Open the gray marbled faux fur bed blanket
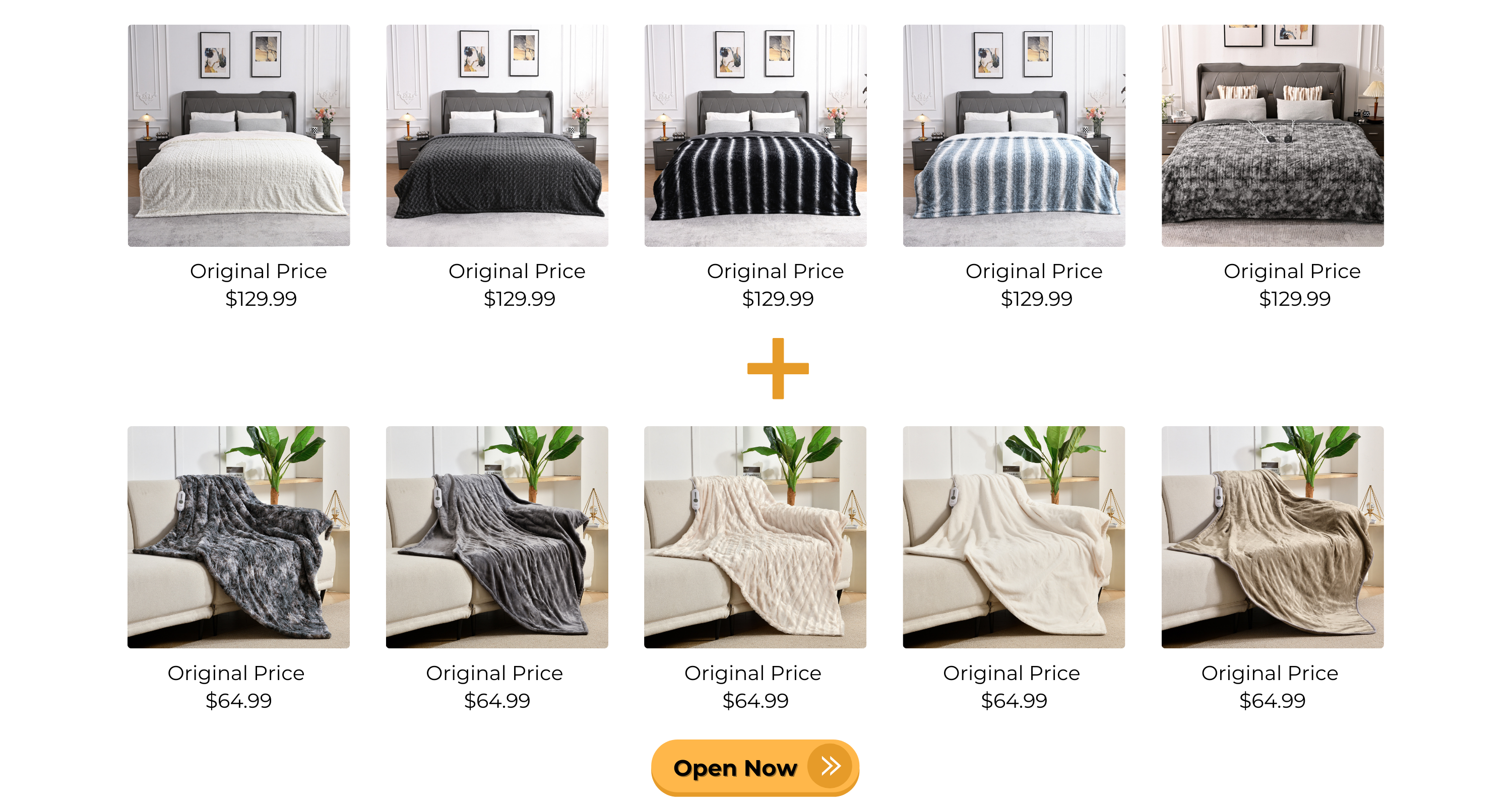This screenshot has width=1512, height=806. pos(1273,136)
